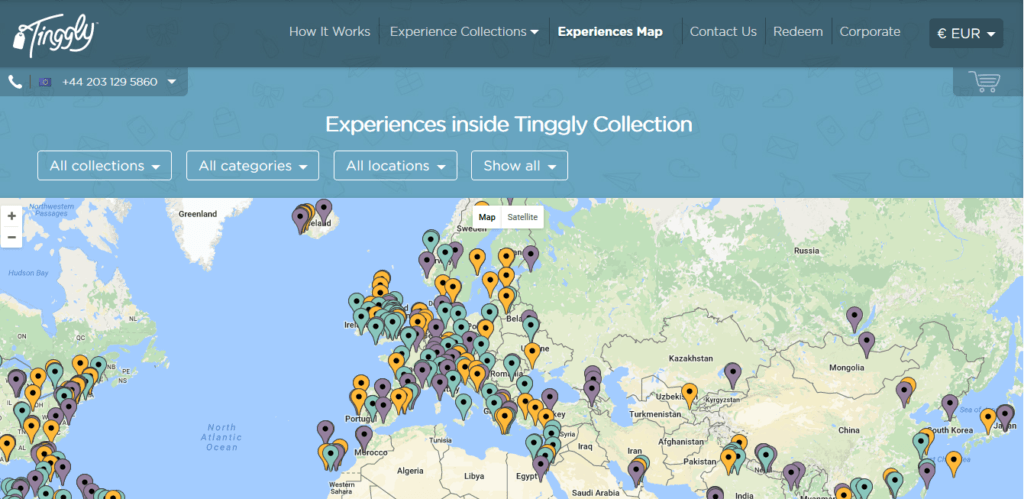Click the purple pin in Kazakhstan
The height and width of the screenshot is (499, 1024).
(733, 375)
